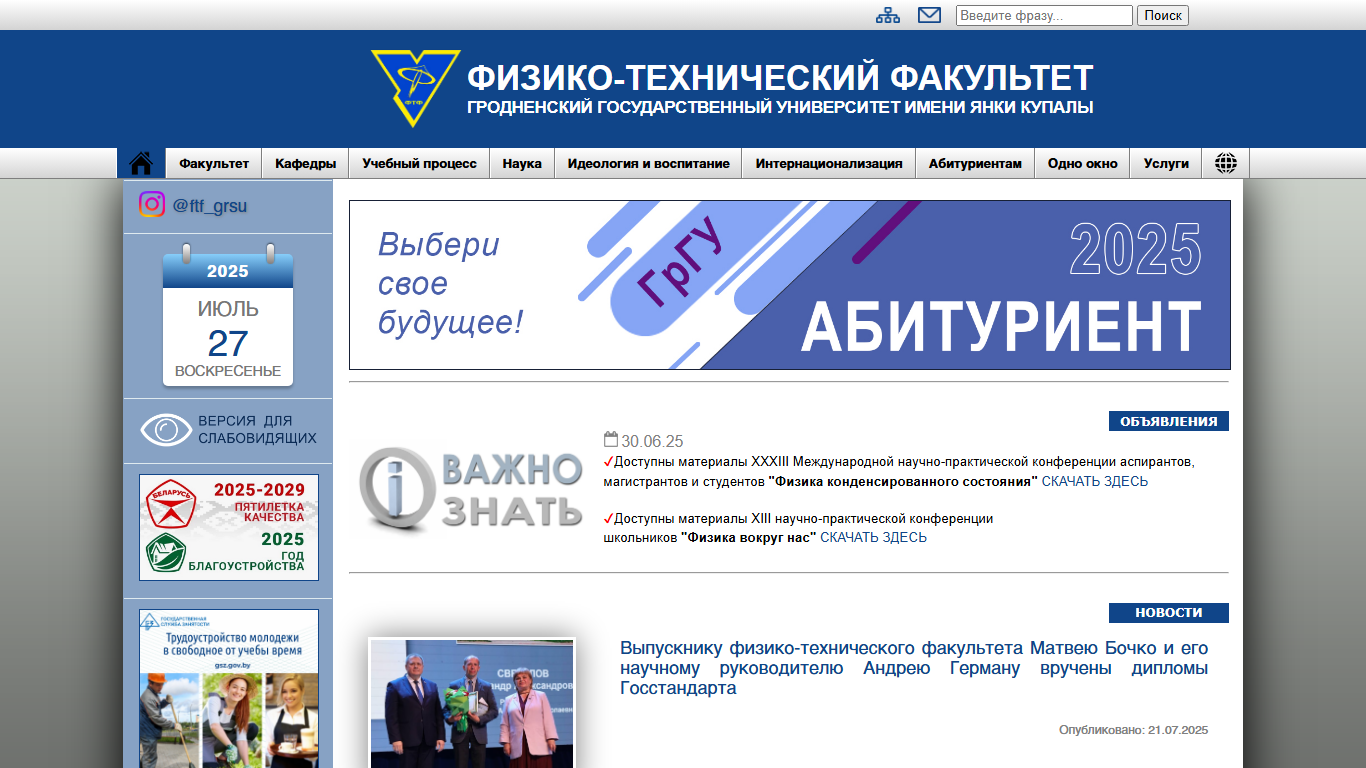Viewport: 1366px width, 768px height.
Task: Open the news headline about Матвей Бочко
Action: click(914, 668)
